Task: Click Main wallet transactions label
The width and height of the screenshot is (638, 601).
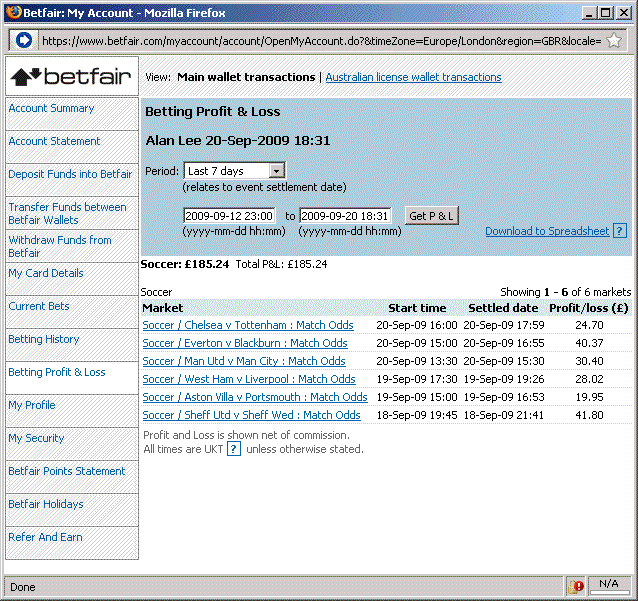Action: [246, 77]
